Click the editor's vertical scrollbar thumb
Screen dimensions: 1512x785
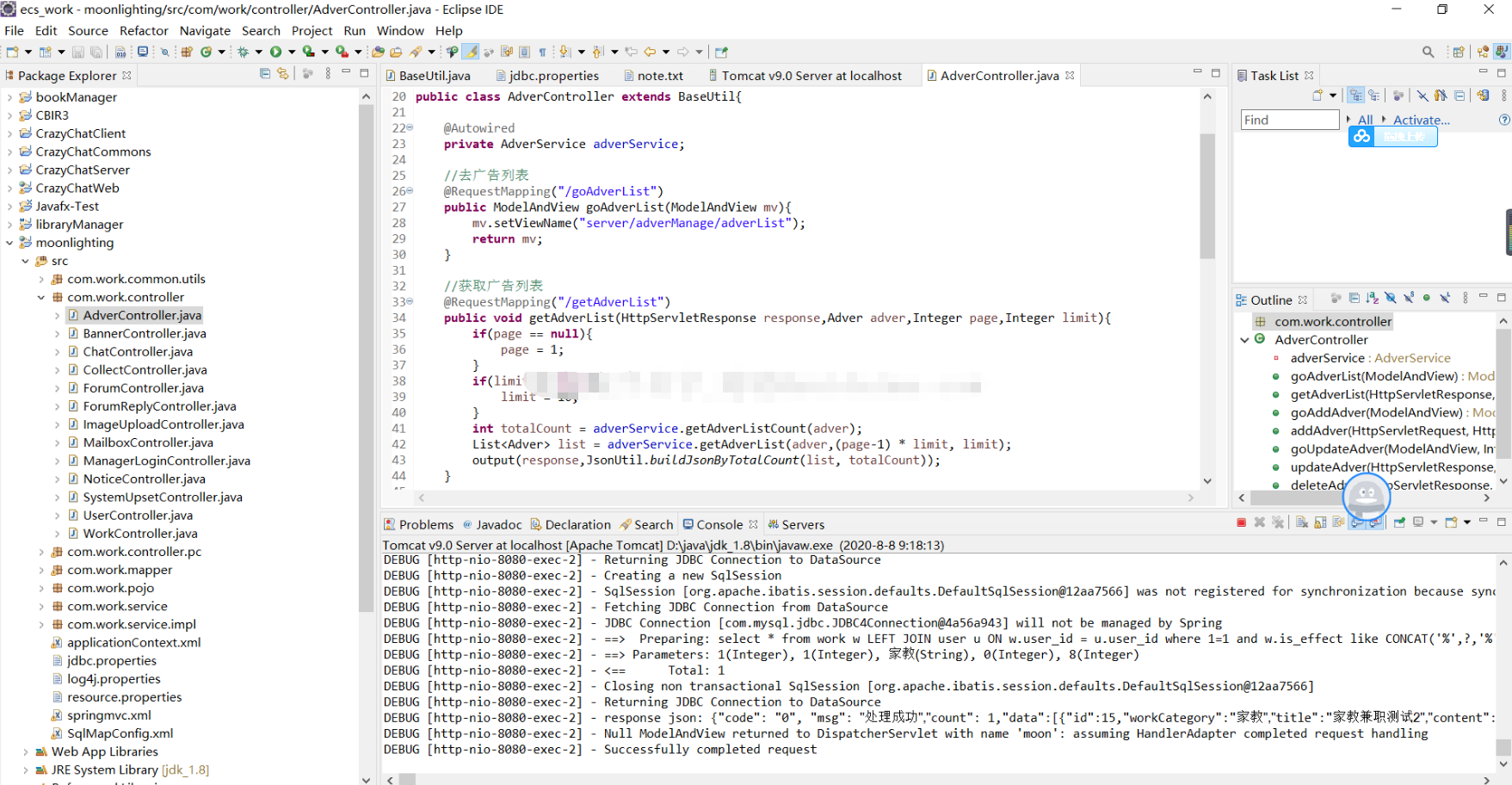tap(1207, 196)
